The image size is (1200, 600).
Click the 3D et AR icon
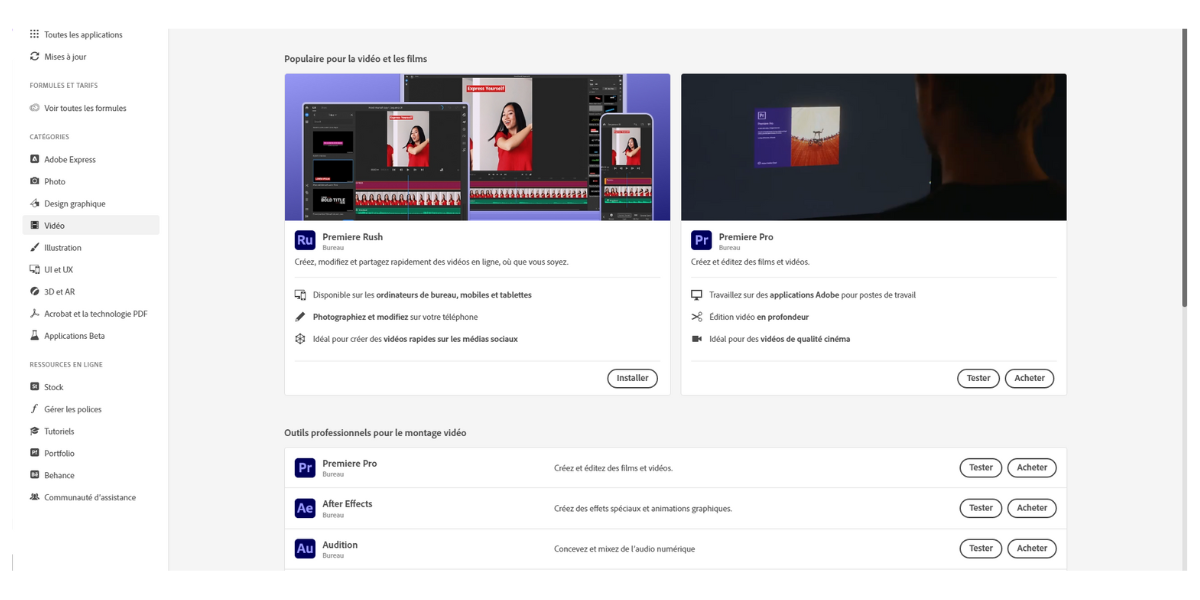point(35,292)
